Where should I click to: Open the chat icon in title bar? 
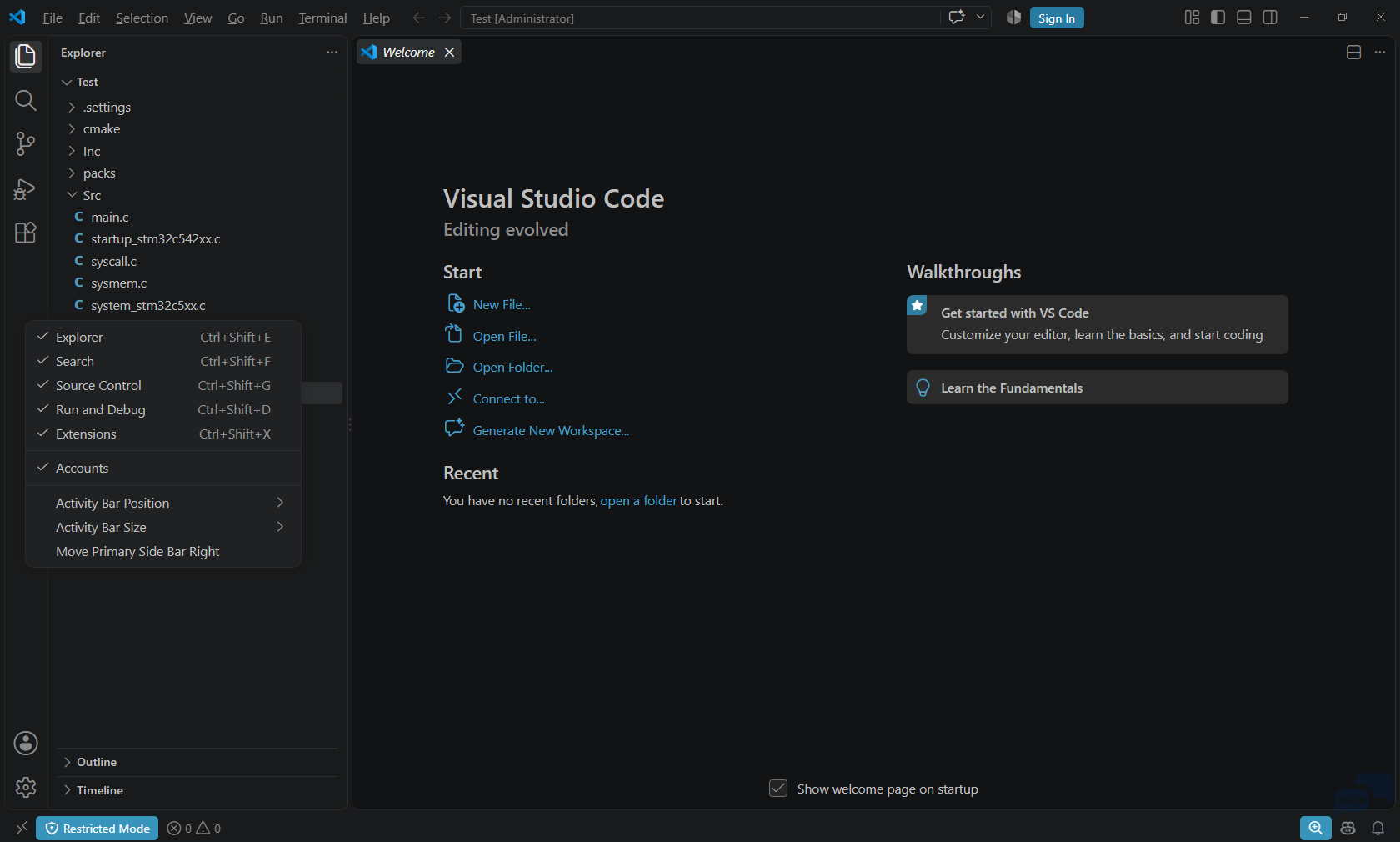click(957, 18)
